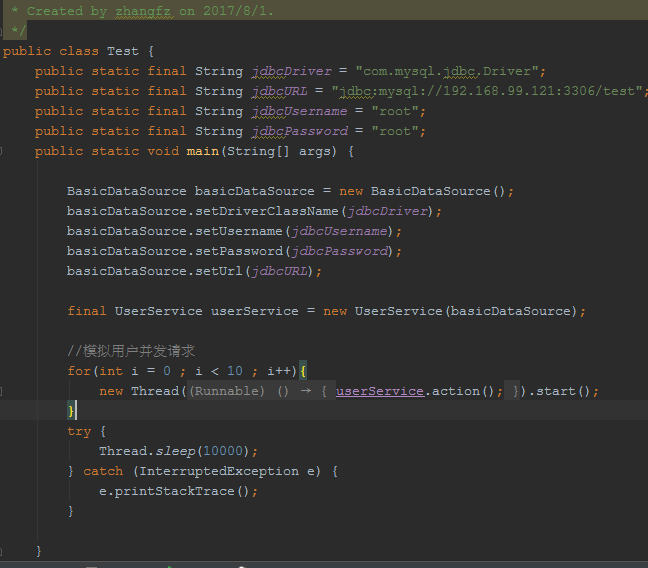Click the 10000 sleep duration value

point(223,451)
